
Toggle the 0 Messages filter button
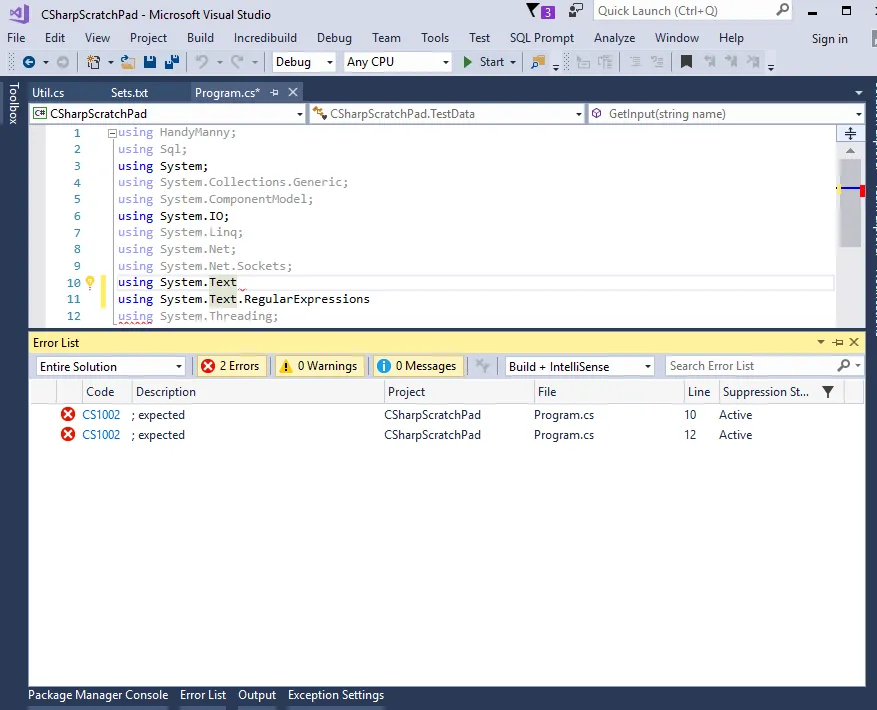point(418,366)
